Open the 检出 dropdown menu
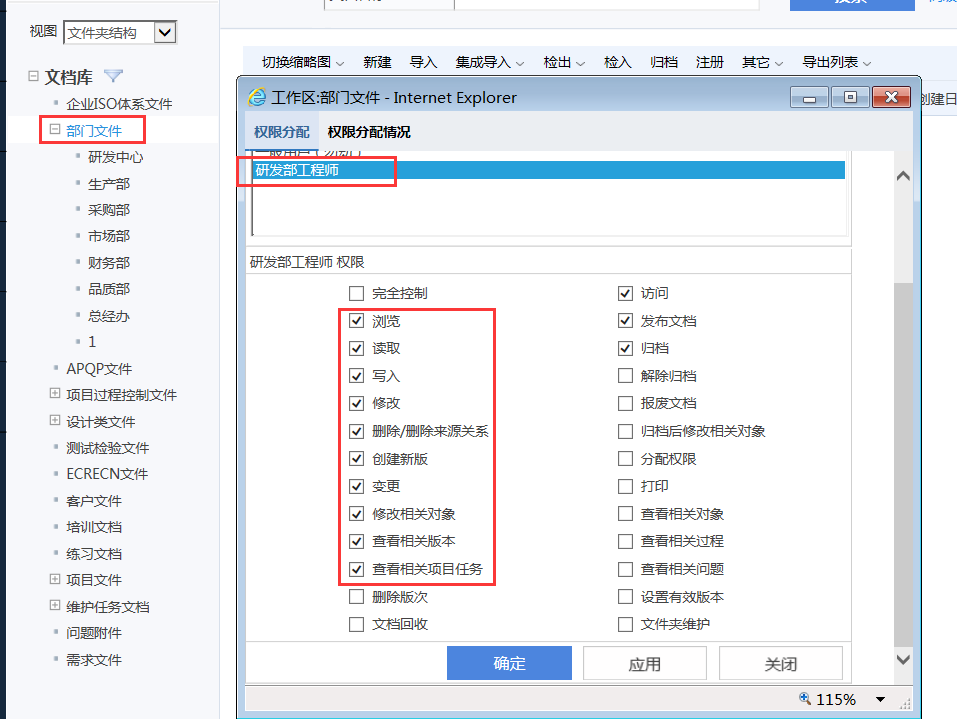 coord(564,62)
